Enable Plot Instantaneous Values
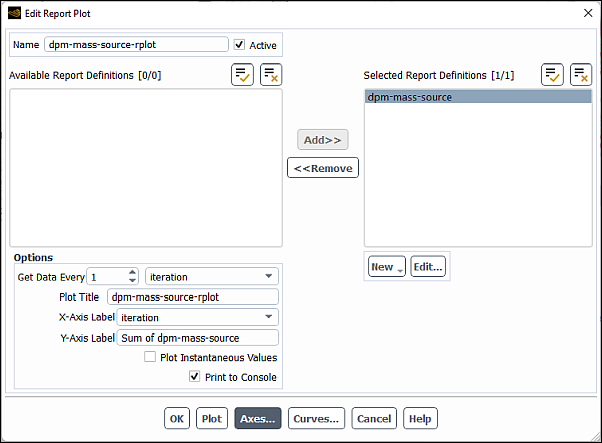602x443 pixels. point(150,357)
